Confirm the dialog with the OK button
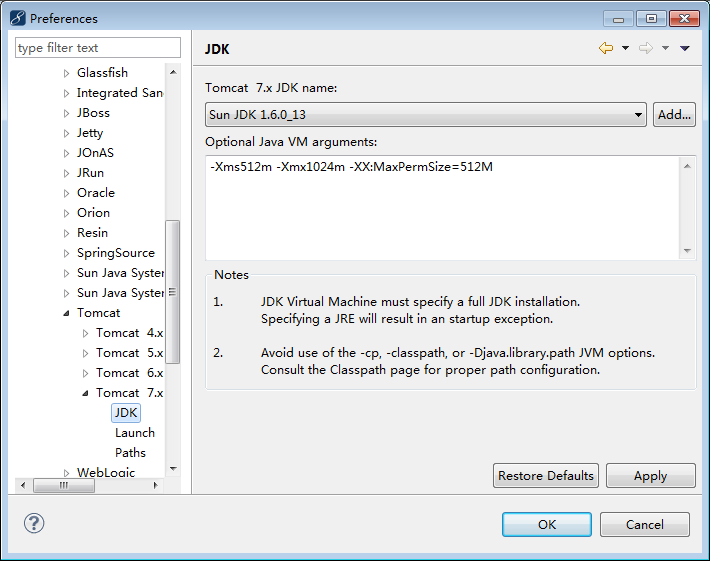The image size is (710, 561). point(547,524)
